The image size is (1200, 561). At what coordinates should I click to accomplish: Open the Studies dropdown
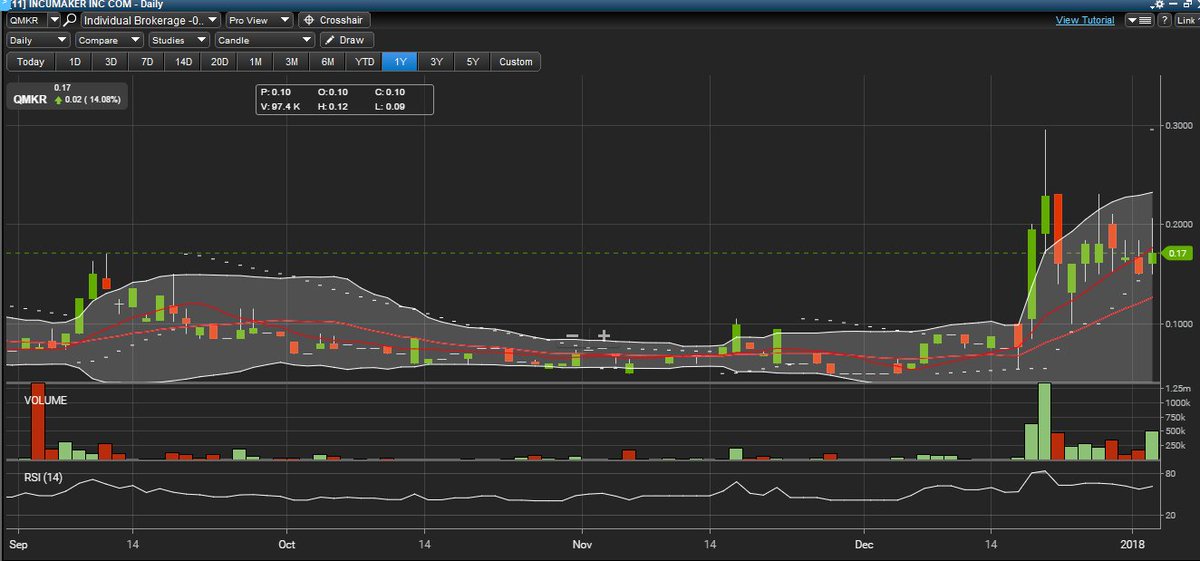tap(179, 40)
